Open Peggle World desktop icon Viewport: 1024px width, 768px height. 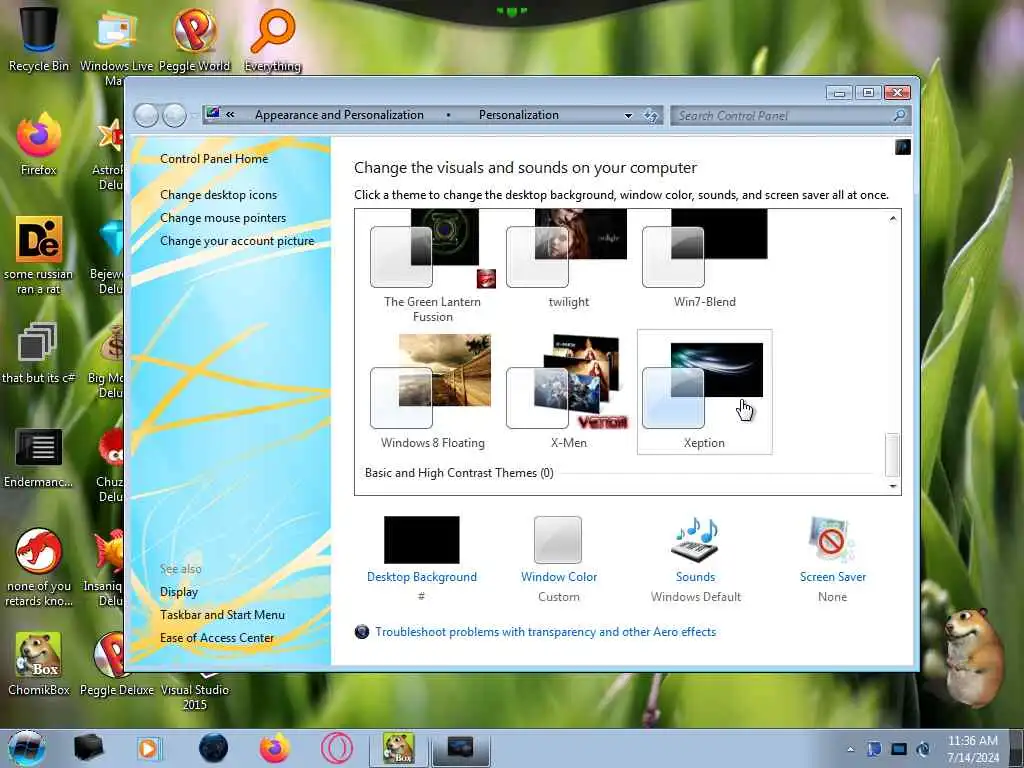click(x=195, y=39)
